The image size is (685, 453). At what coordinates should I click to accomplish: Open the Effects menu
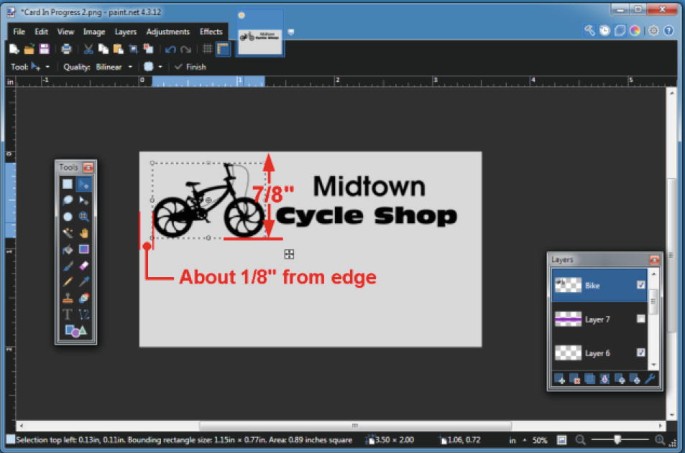[x=210, y=32]
